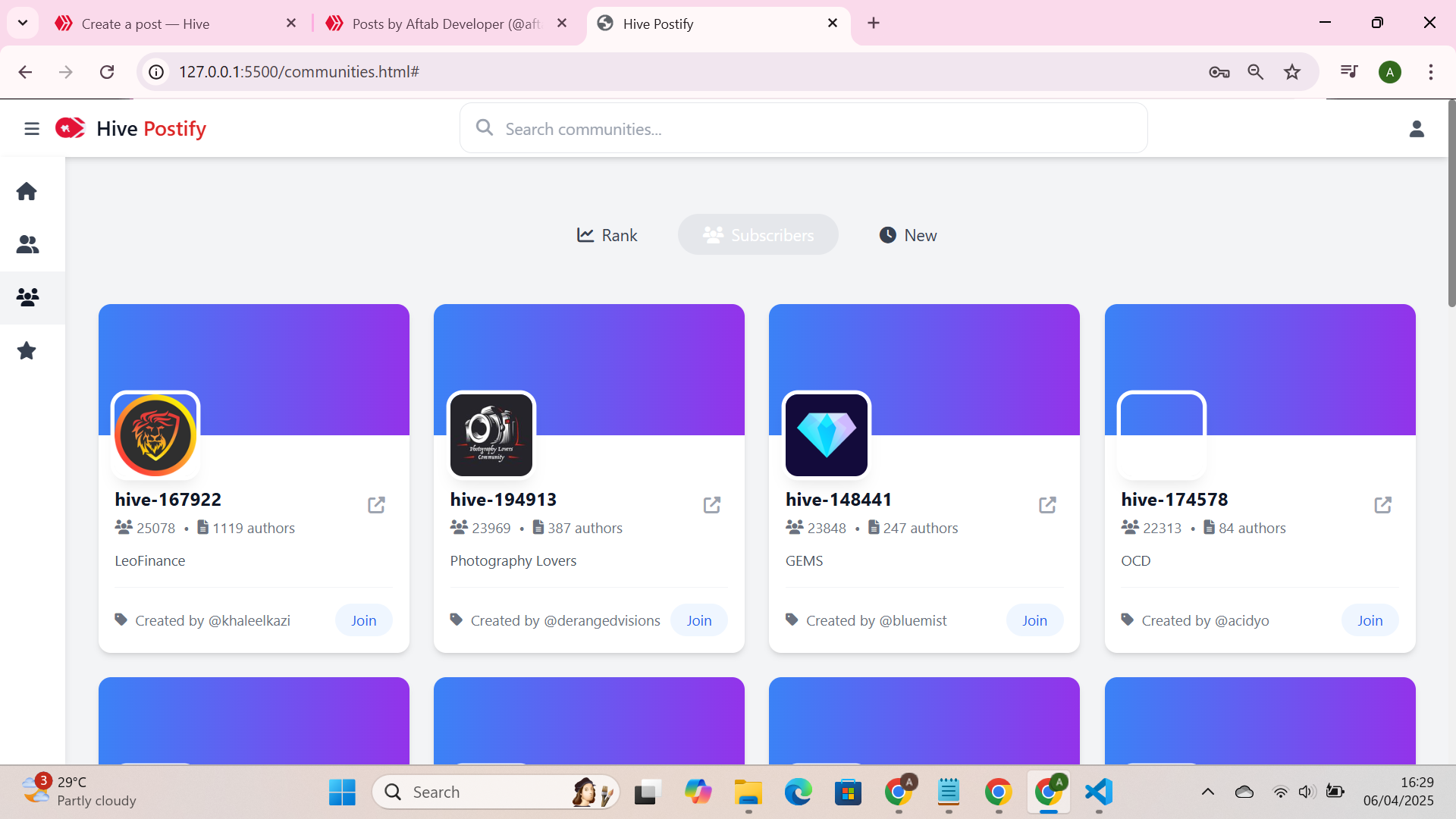Viewport: 1456px width, 819px height.
Task: Open Visual Studio Code from taskbar
Action: [x=1098, y=792]
